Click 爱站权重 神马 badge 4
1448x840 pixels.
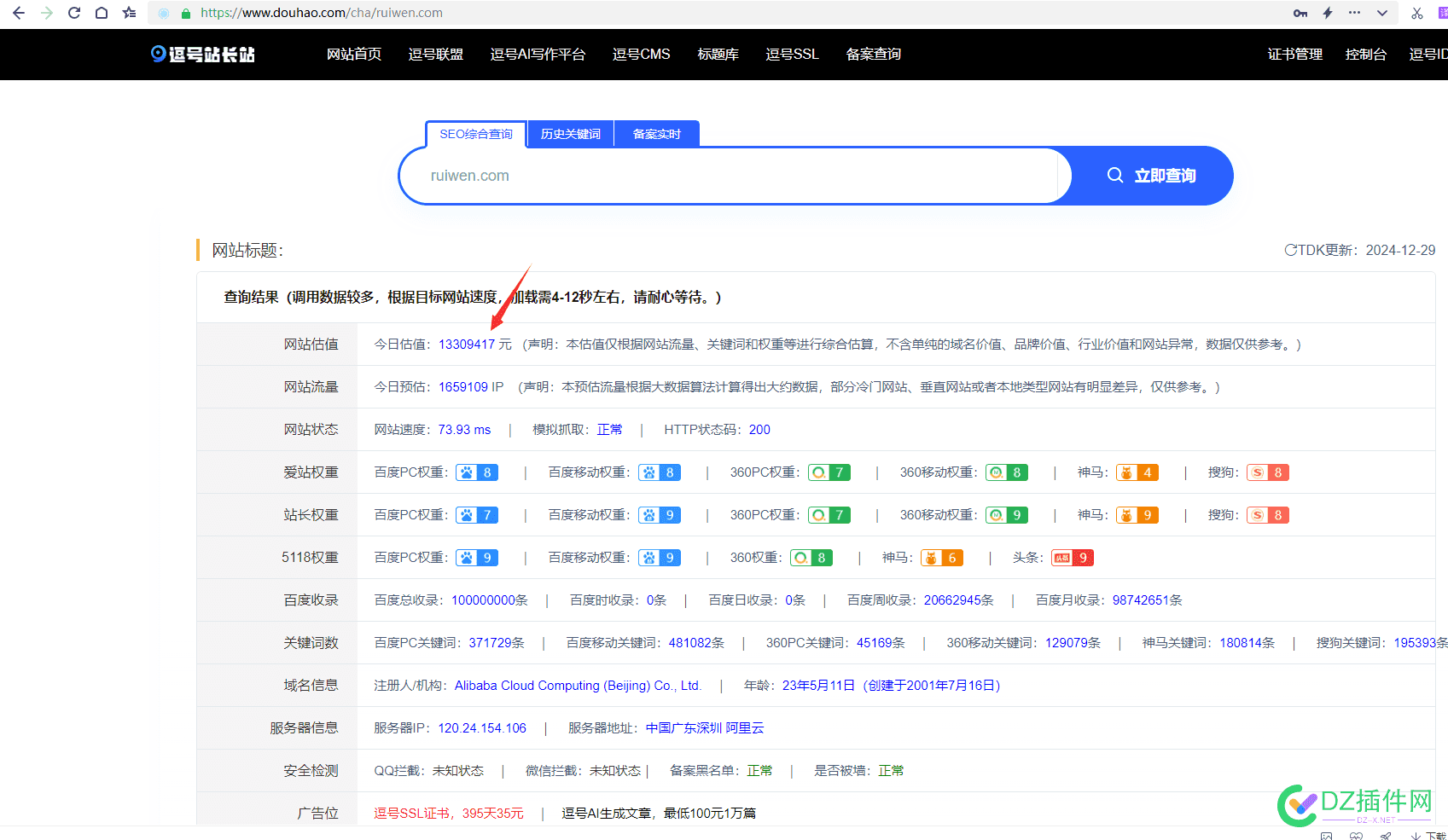click(1137, 472)
